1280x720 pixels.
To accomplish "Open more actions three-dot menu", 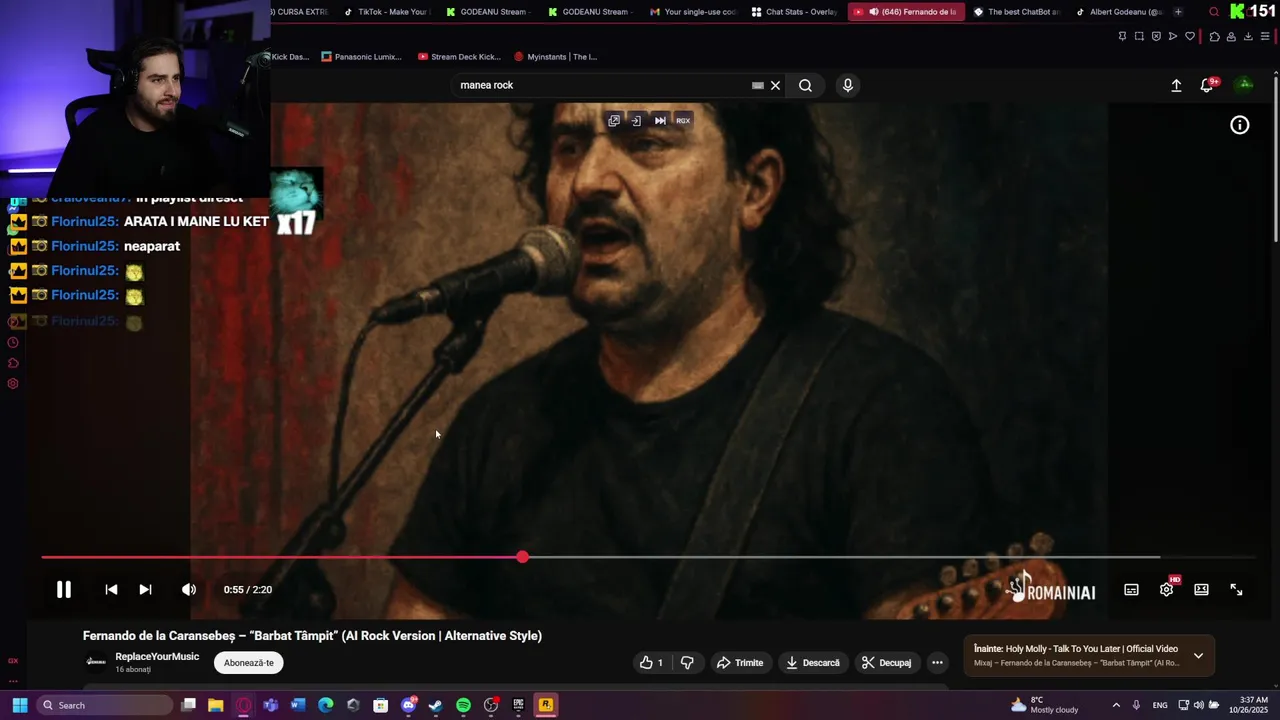I will click(937, 663).
